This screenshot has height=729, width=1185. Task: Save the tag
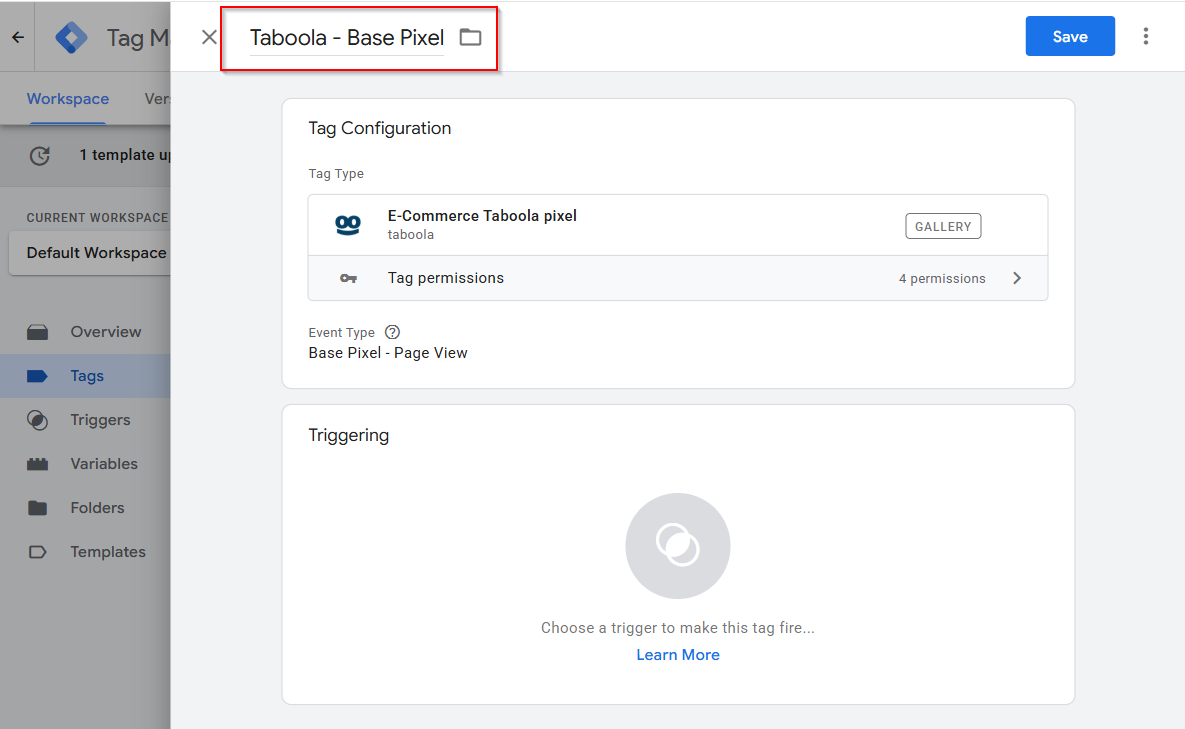pos(1069,36)
